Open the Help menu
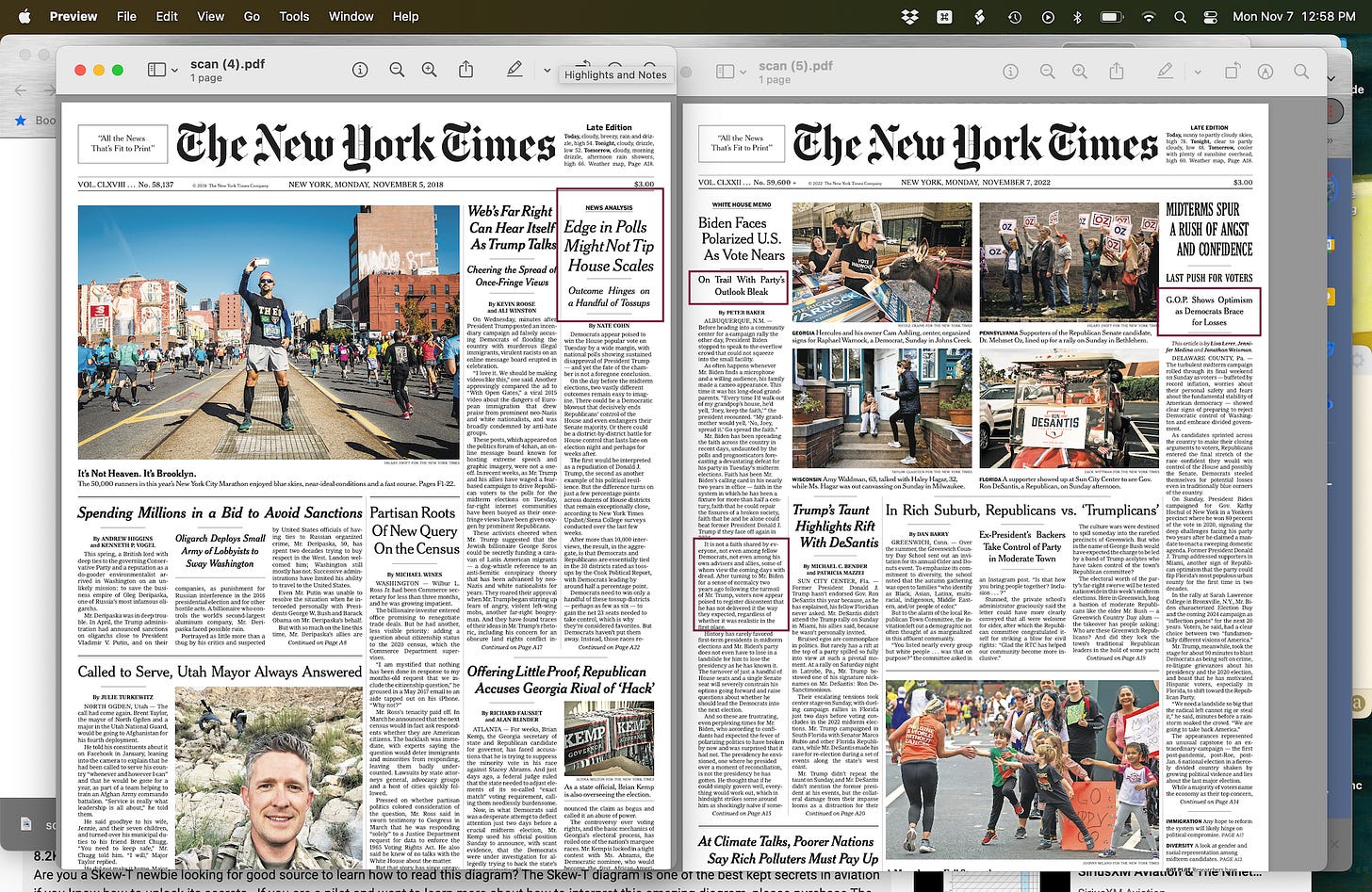Screen dimensions: 1372x892 405,16
